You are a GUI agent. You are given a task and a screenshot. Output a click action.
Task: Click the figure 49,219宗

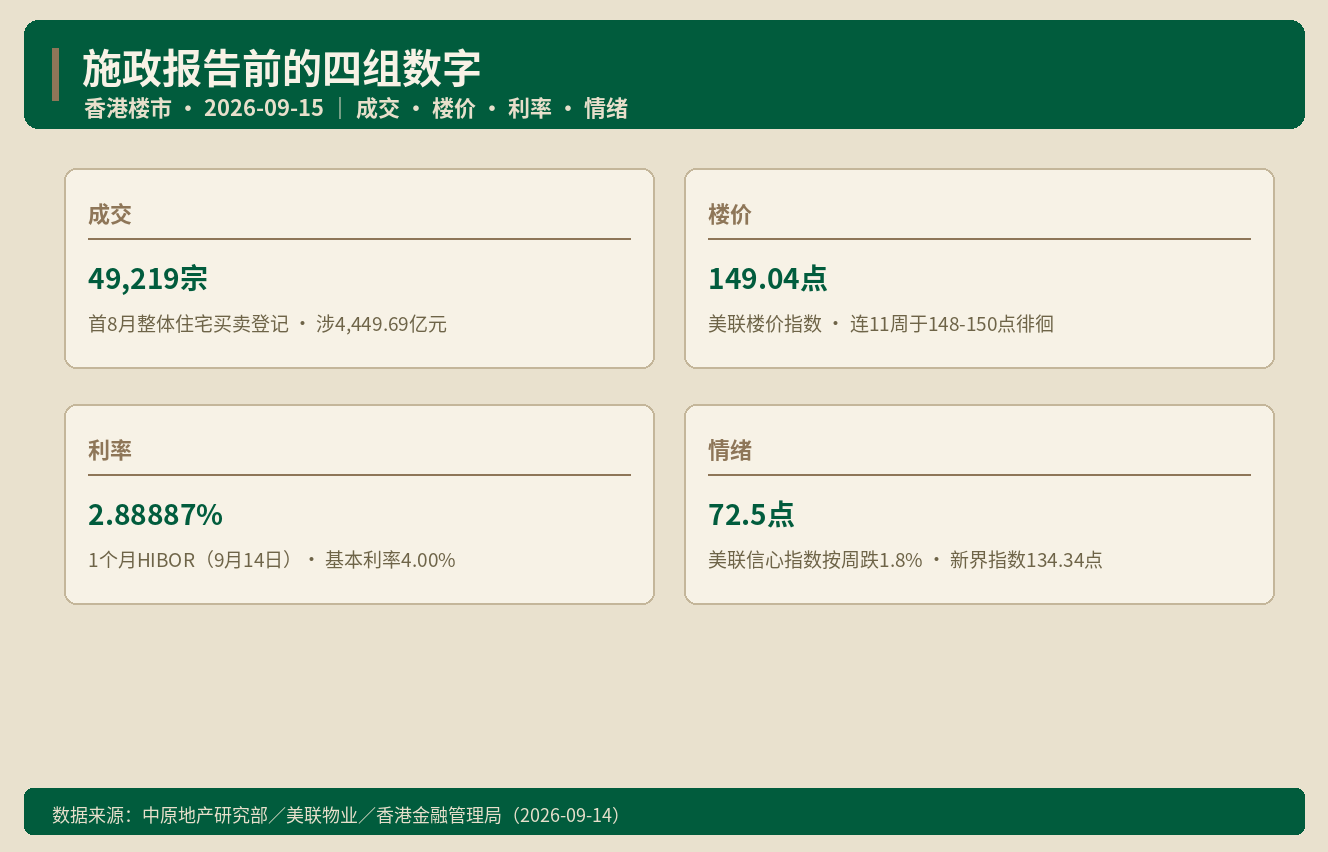pyautogui.click(x=148, y=279)
